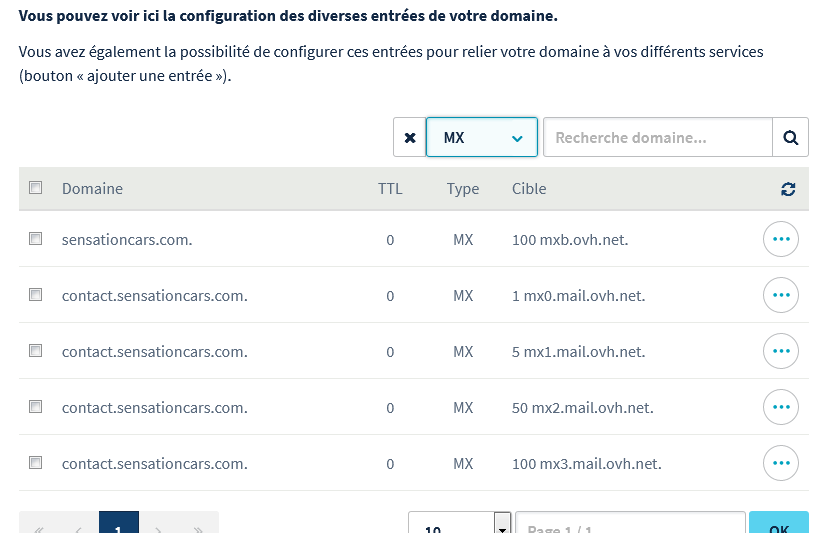This screenshot has width=830, height=533.
Task: Toggle the select-all checkbox in the table header
Action: pos(36,188)
